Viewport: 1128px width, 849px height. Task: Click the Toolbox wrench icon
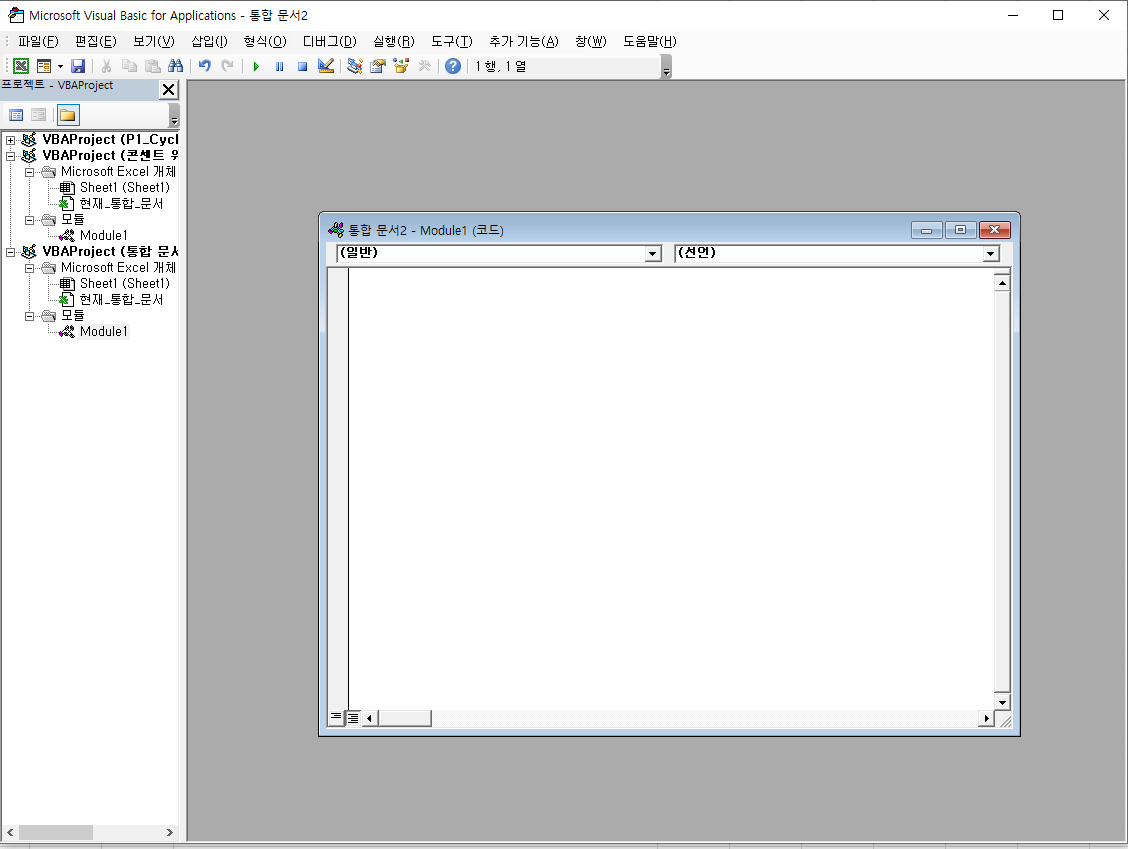click(424, 66)
